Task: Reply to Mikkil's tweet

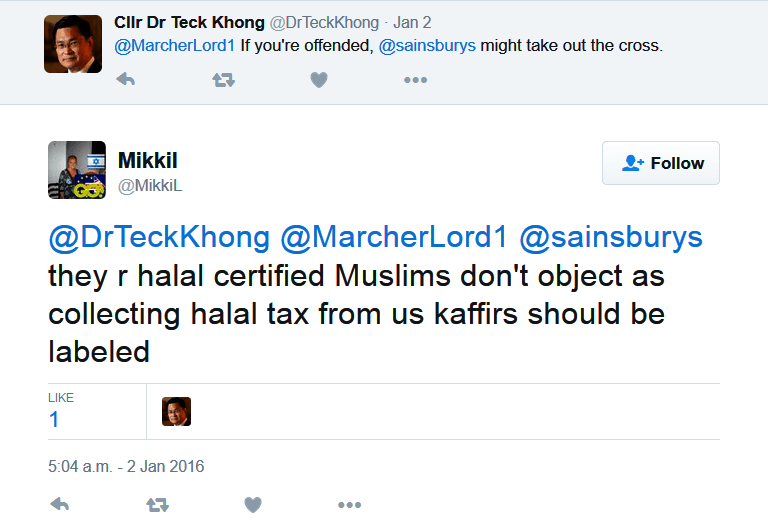Action: click(60, 505)
